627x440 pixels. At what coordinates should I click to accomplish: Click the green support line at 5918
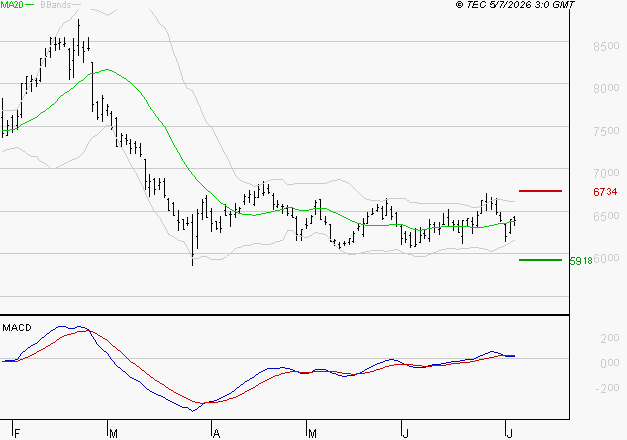click(x=540, y=260)
